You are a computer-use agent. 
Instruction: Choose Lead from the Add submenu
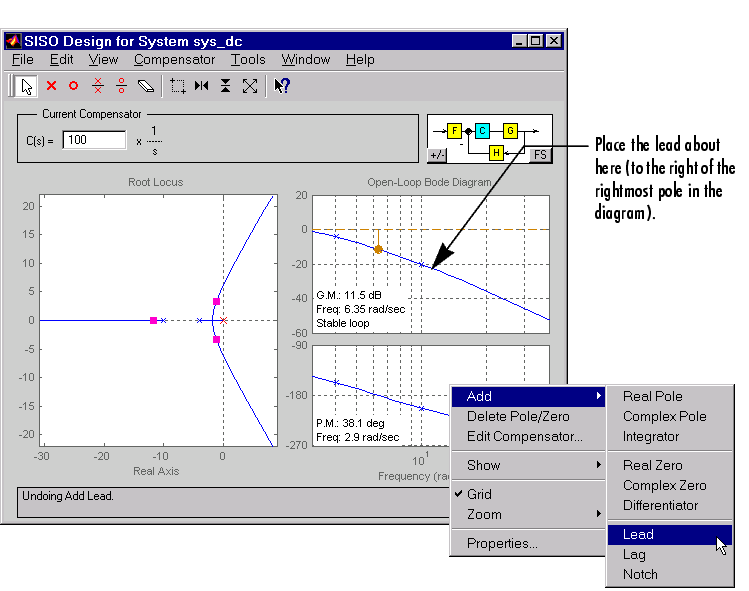pyautogui.click(x=638, y=535)
